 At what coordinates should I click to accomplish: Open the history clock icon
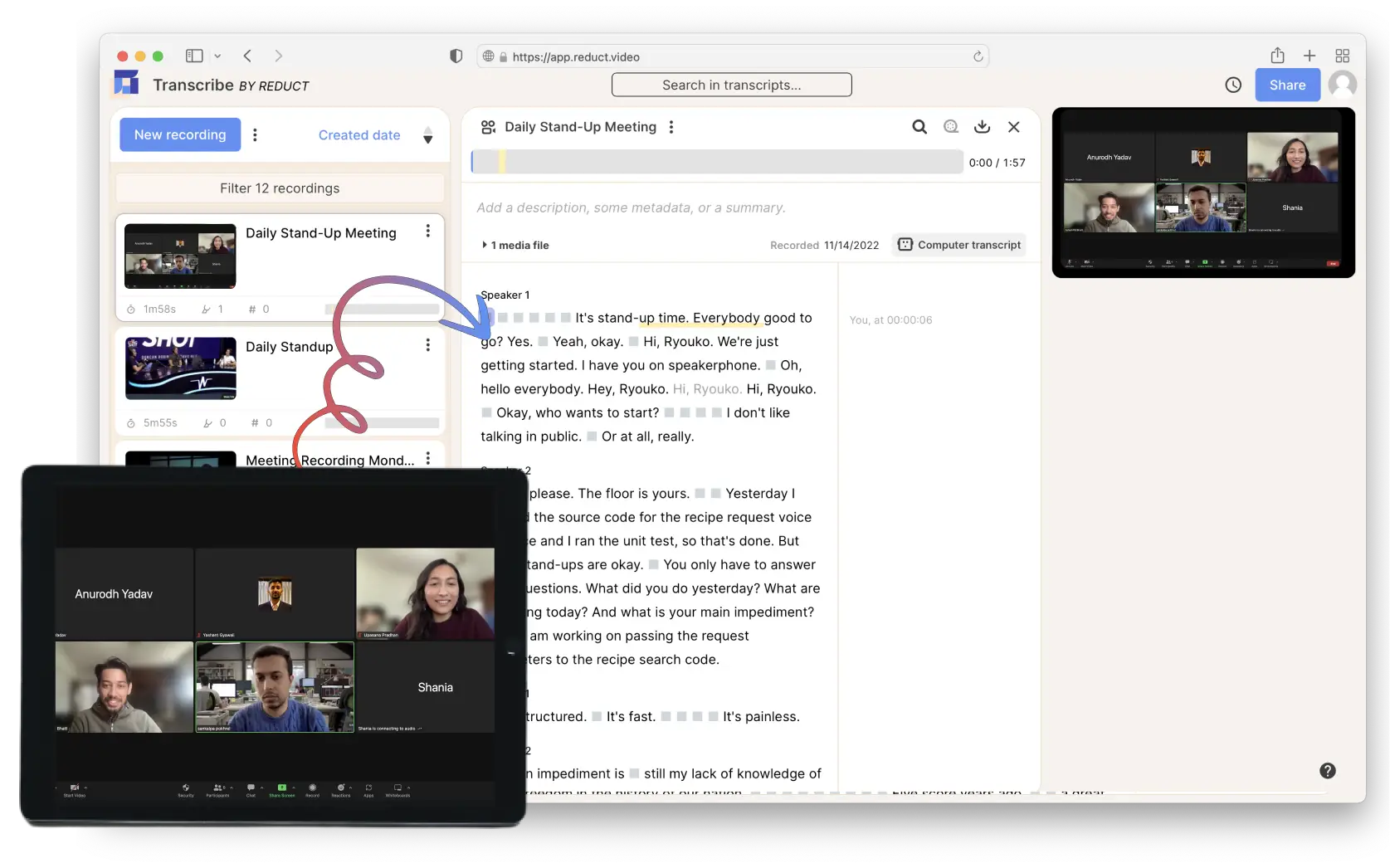tap(1233, 85)
